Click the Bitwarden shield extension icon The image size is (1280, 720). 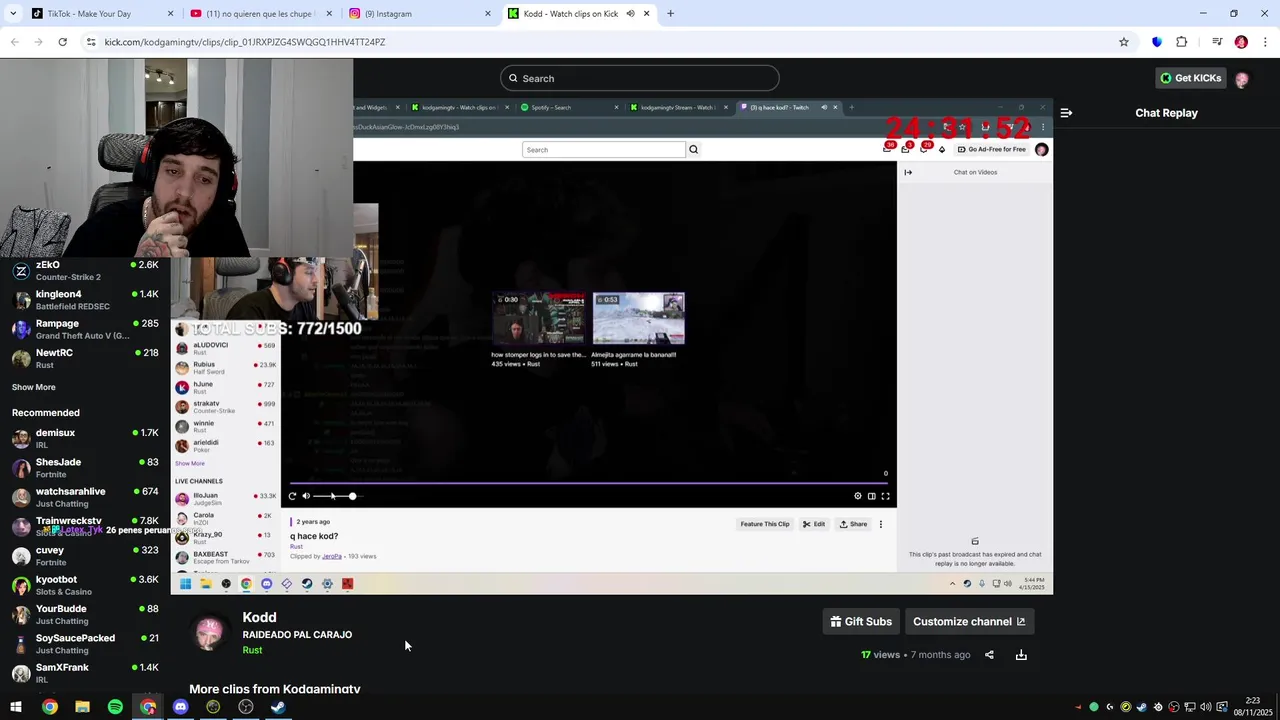pyautogui.click(x=1157, y=42)
